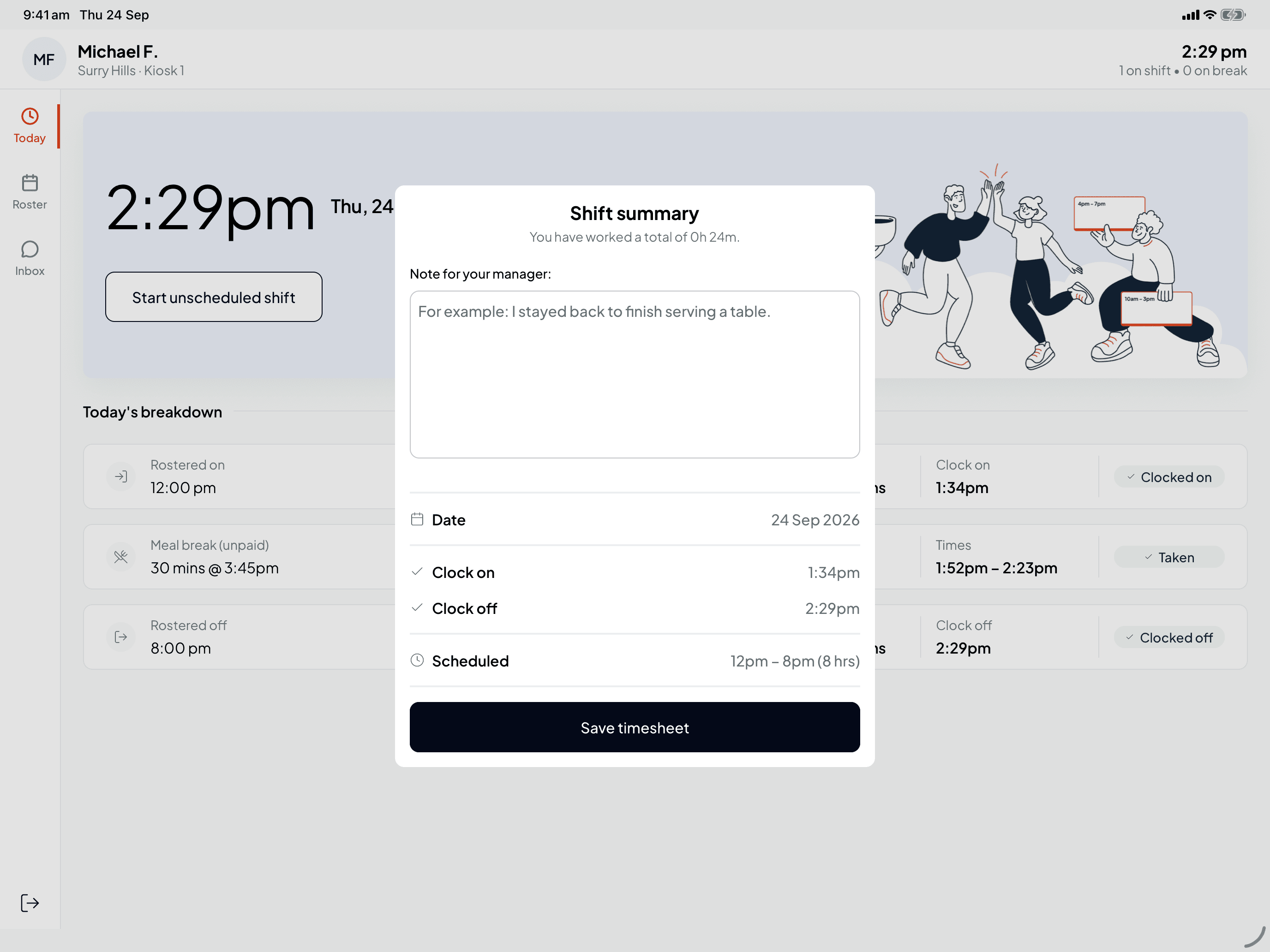The width and height of the screenshot is (1270, 952).
Task: Click the battery icon in status bar
Action: pyautogui.click(x=1233, y=15)
